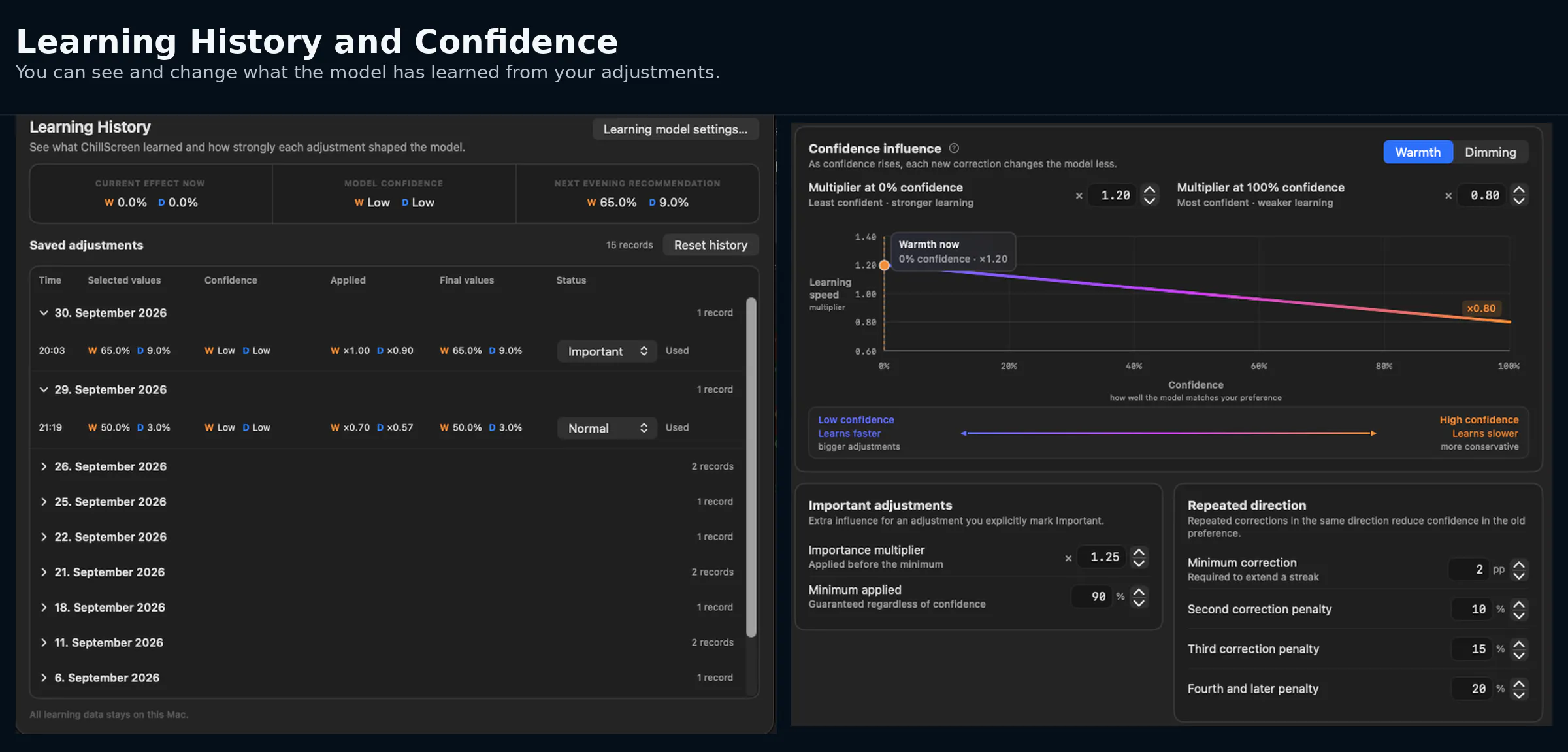This screenshot has width=1568, height=752.
Task: Collapse the 29. September 2026 group
Action: pos(44,390)
